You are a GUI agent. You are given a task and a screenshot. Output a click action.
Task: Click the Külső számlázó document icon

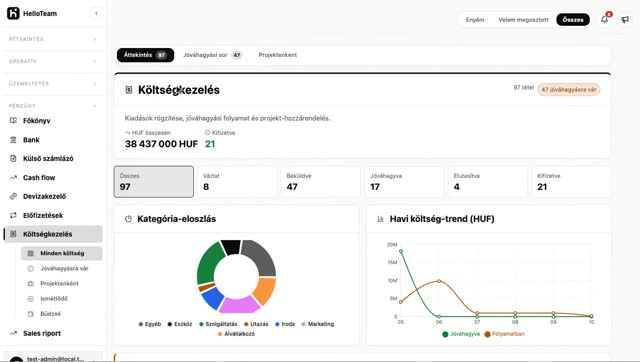pyautogui.click(x=13, y=158)
